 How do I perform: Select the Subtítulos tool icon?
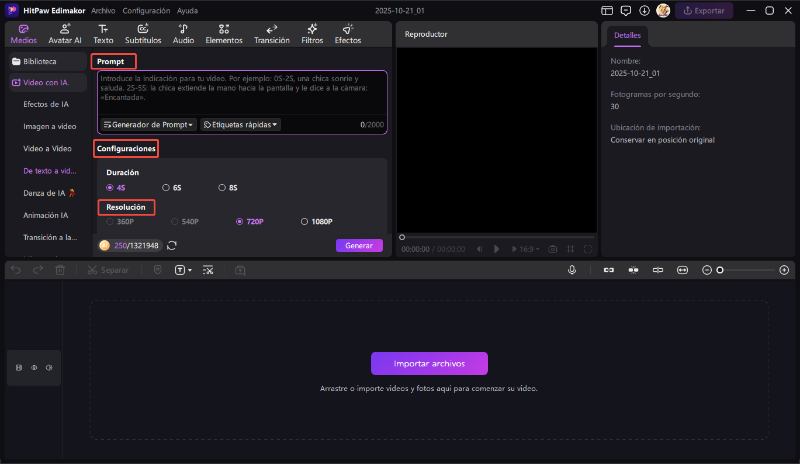pos(142,34)
